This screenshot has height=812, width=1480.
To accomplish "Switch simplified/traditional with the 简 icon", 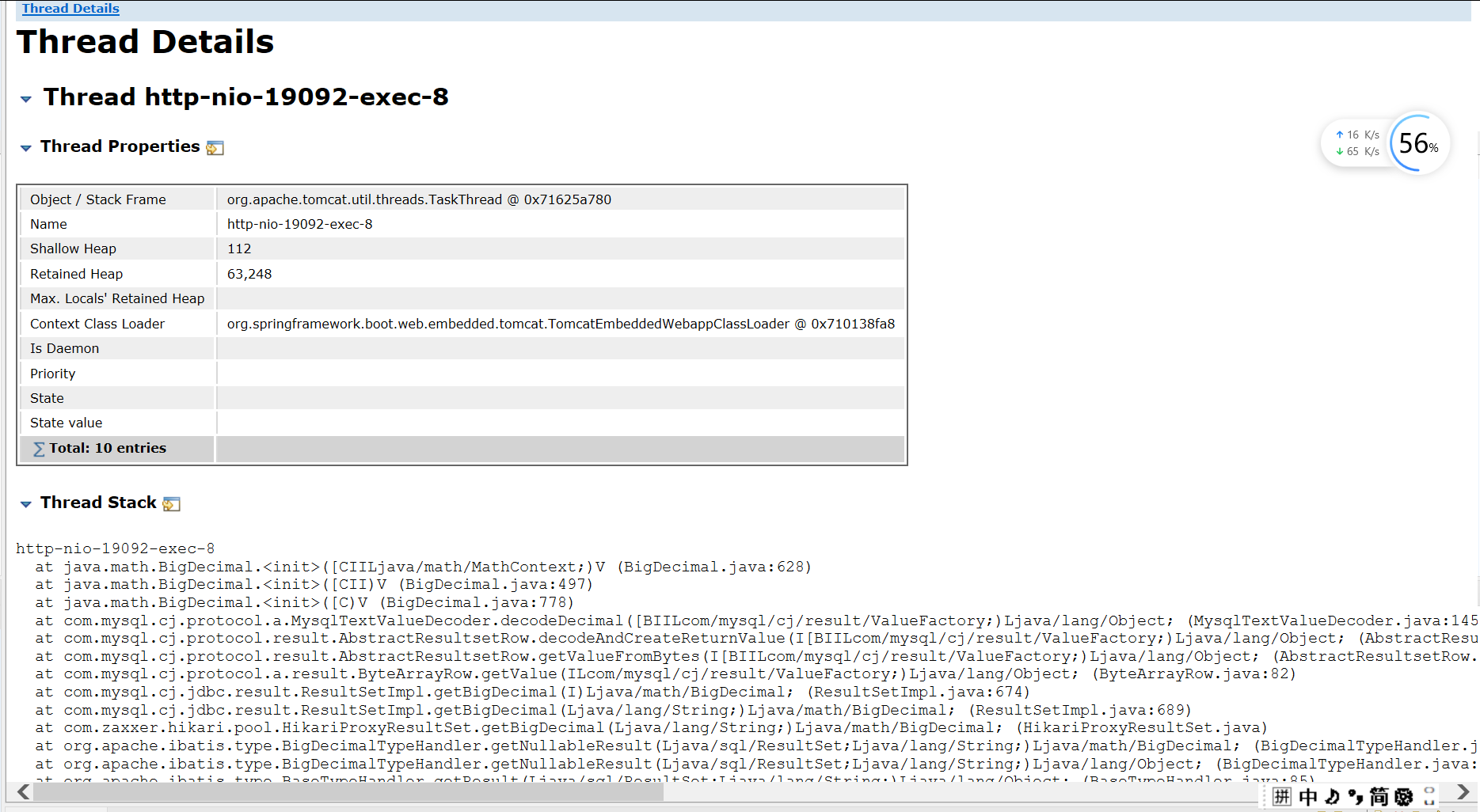I will point(1379,796).
